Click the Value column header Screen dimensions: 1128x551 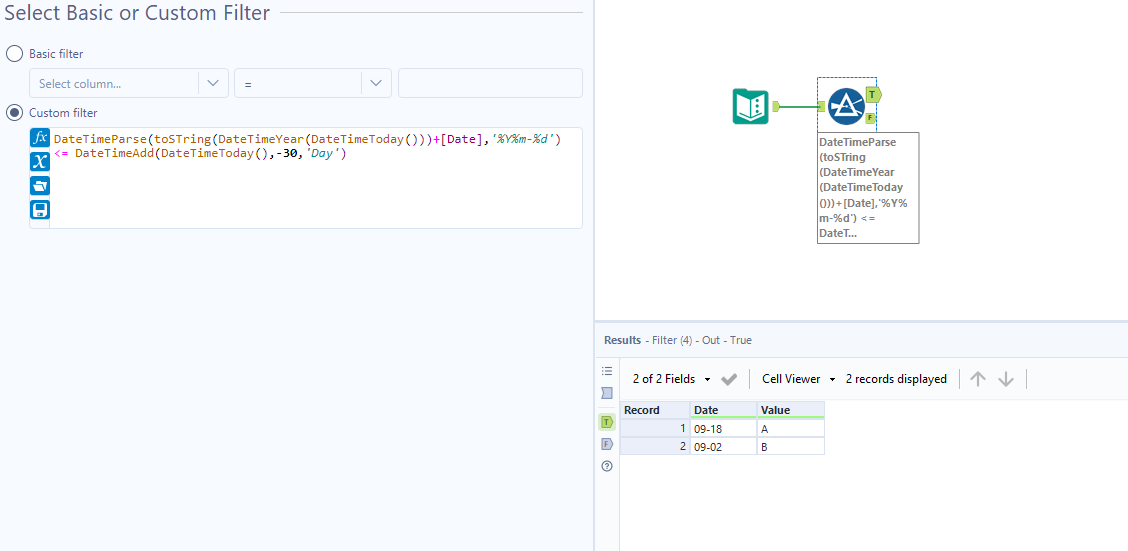pyautogui.click(x=790, y=410)
